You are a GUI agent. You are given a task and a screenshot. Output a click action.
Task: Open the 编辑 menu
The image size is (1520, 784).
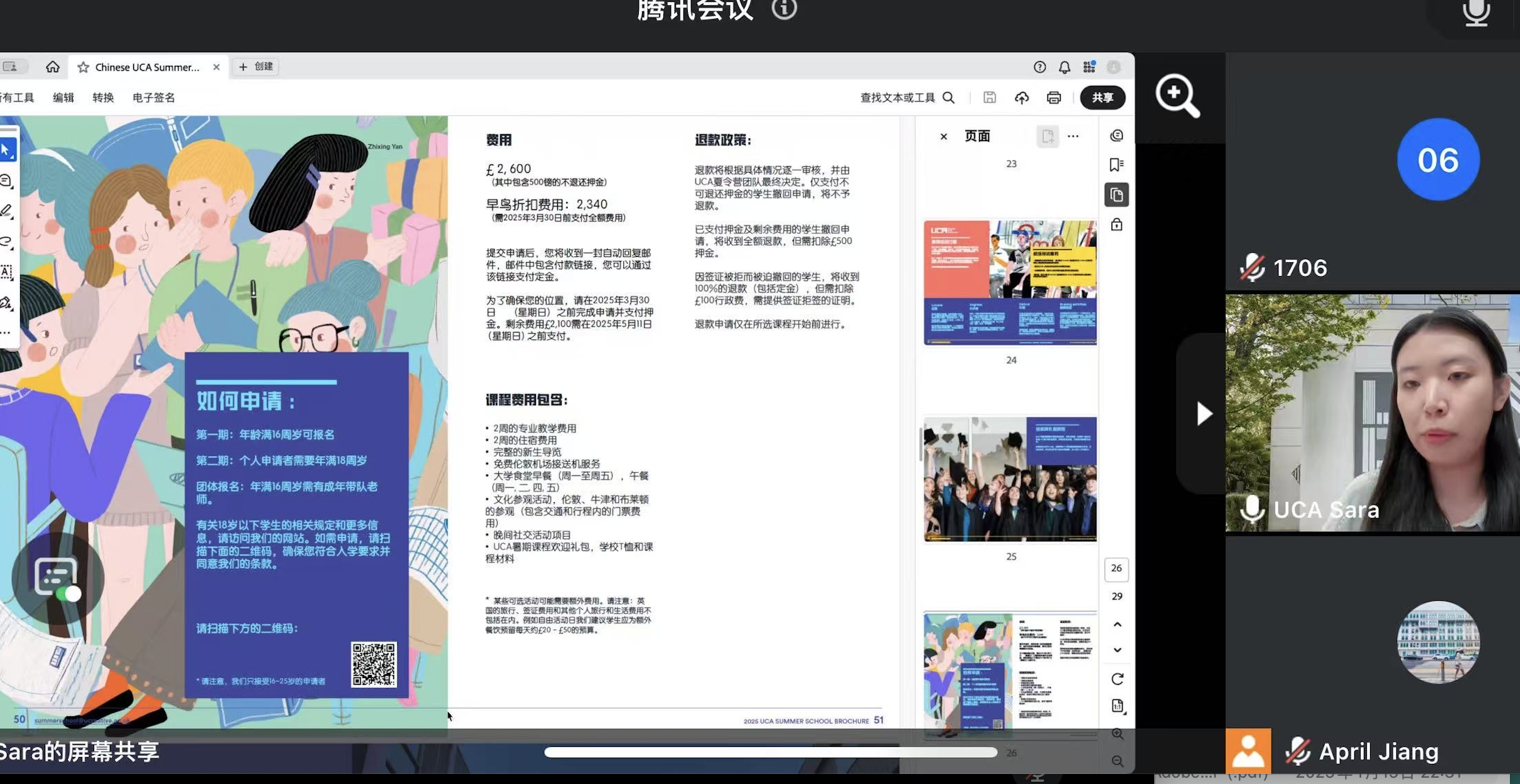pos(63,97)
